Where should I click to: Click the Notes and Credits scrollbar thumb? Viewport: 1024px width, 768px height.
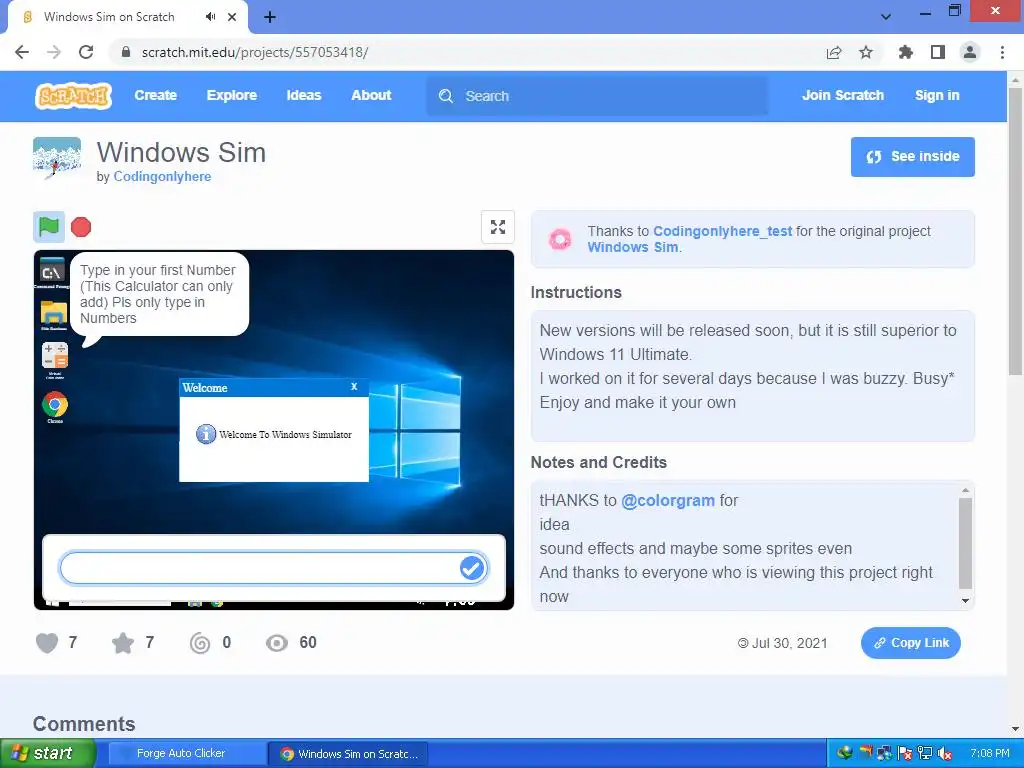tap(965, 544)
